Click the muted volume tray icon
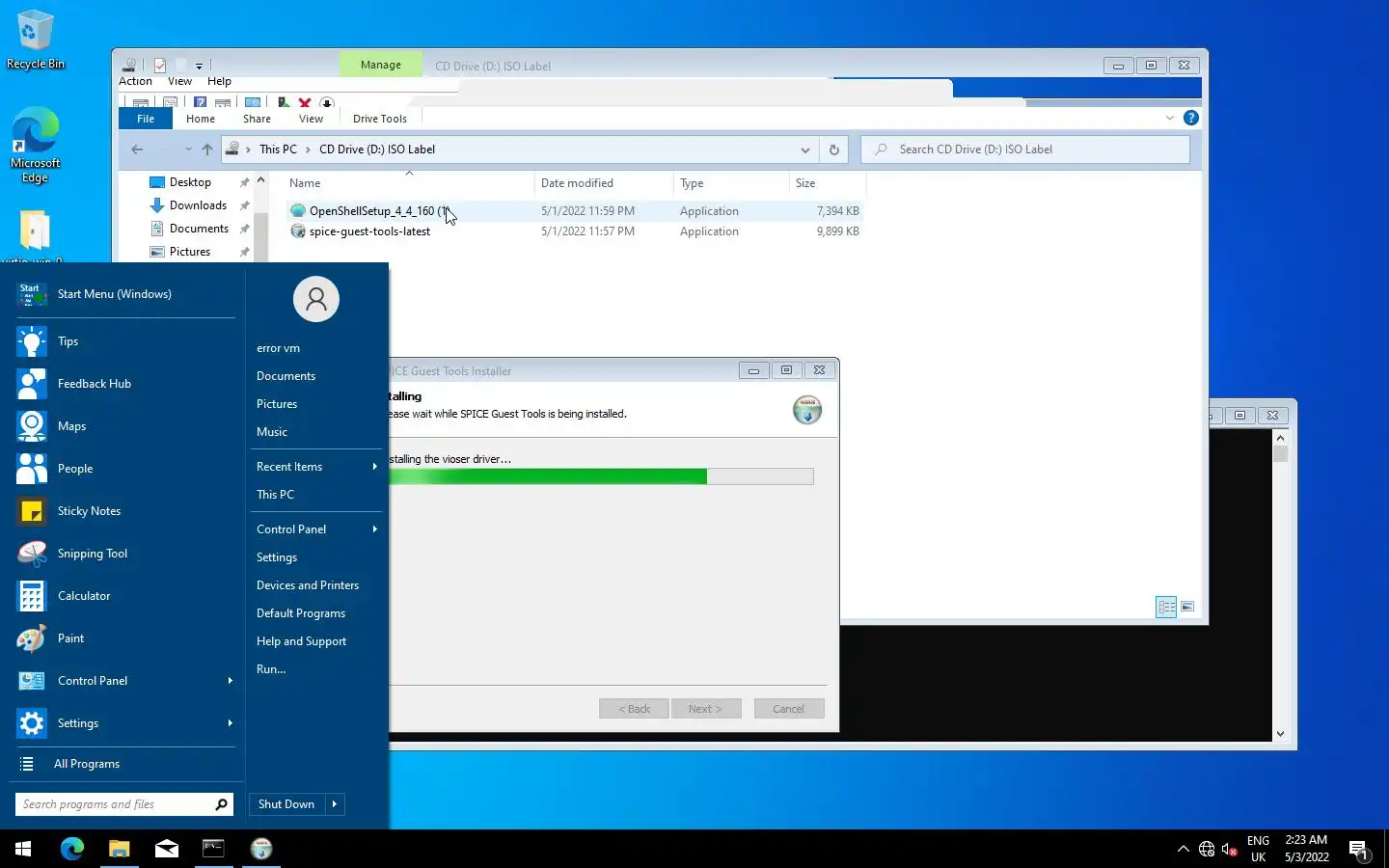Image resolution: width=1389 pixels, height=868 pixels. tap(1230, 850)
